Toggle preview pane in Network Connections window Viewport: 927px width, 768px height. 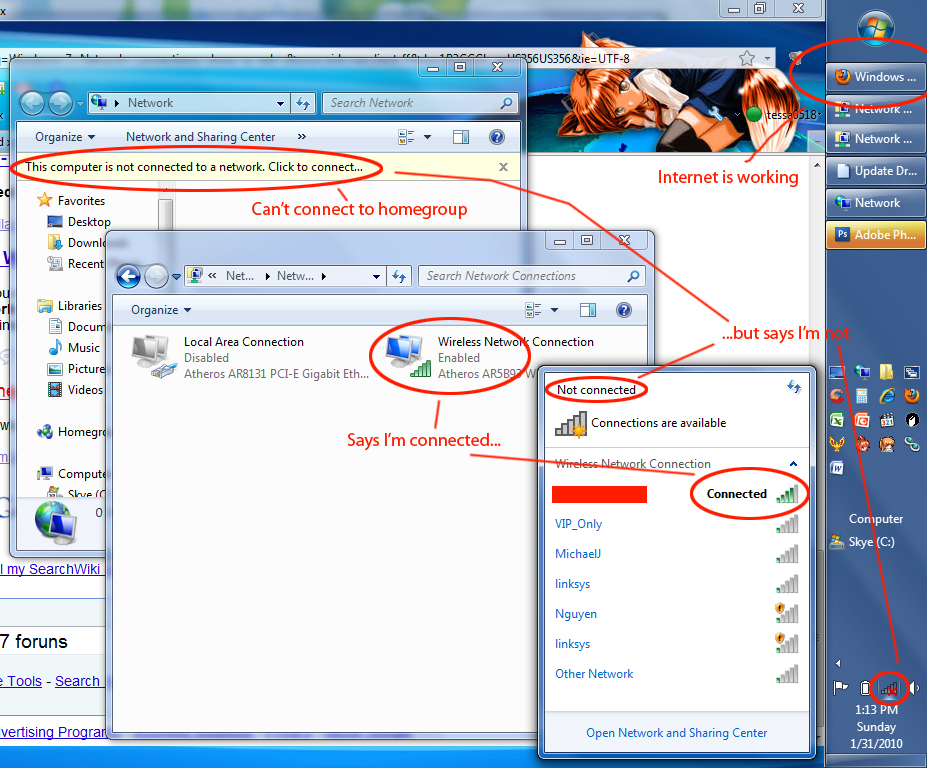(588, 310)
